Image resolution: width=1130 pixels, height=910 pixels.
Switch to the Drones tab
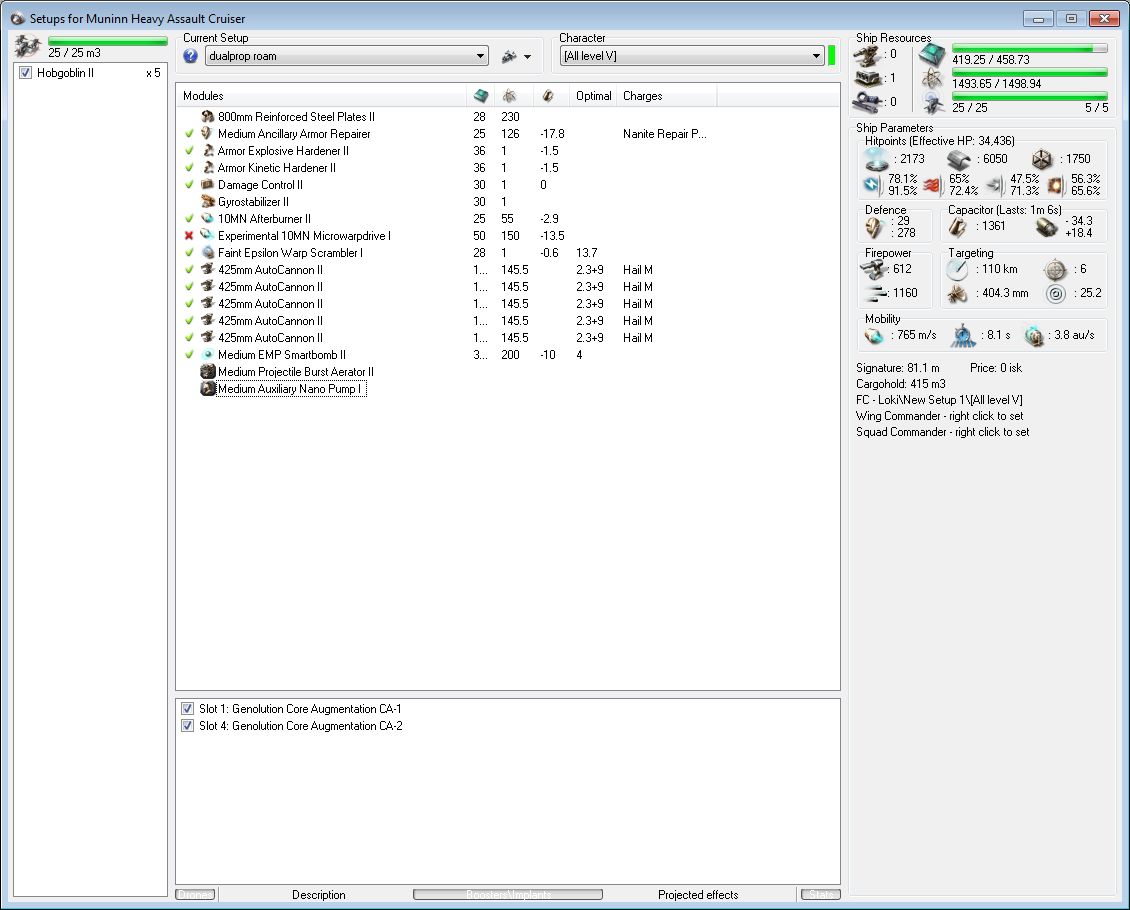point(195,894)
